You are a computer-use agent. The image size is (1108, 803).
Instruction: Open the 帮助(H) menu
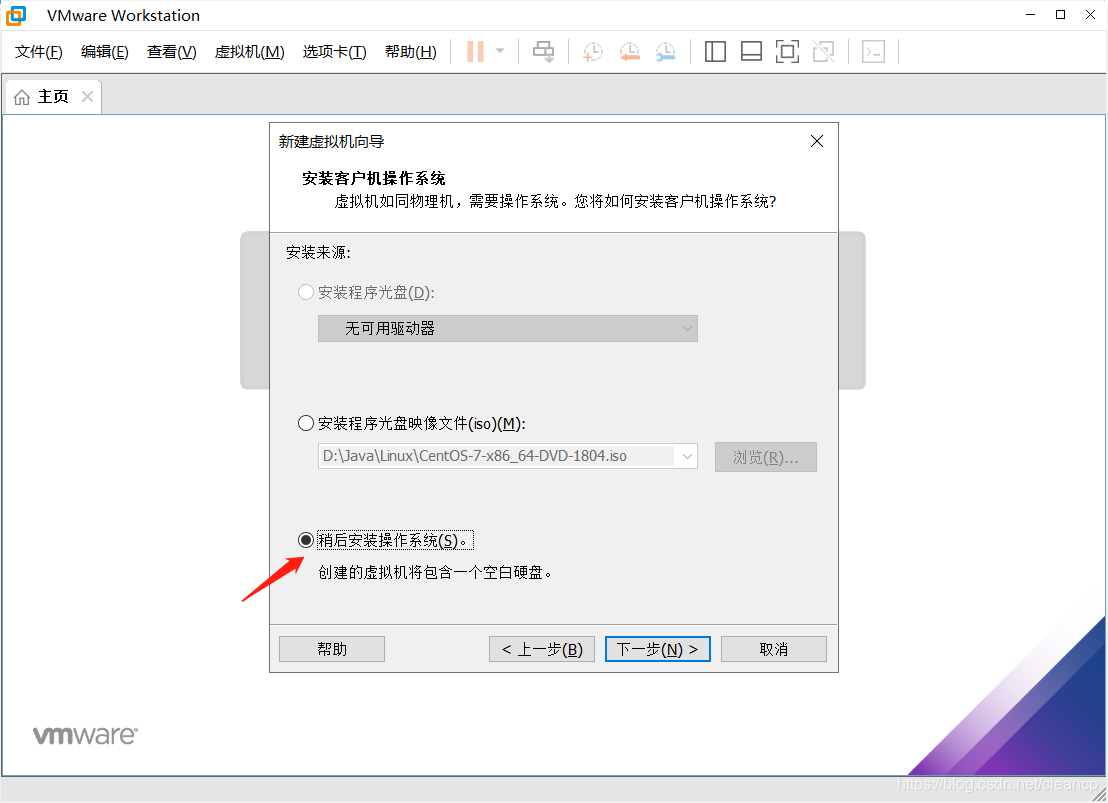411,52
